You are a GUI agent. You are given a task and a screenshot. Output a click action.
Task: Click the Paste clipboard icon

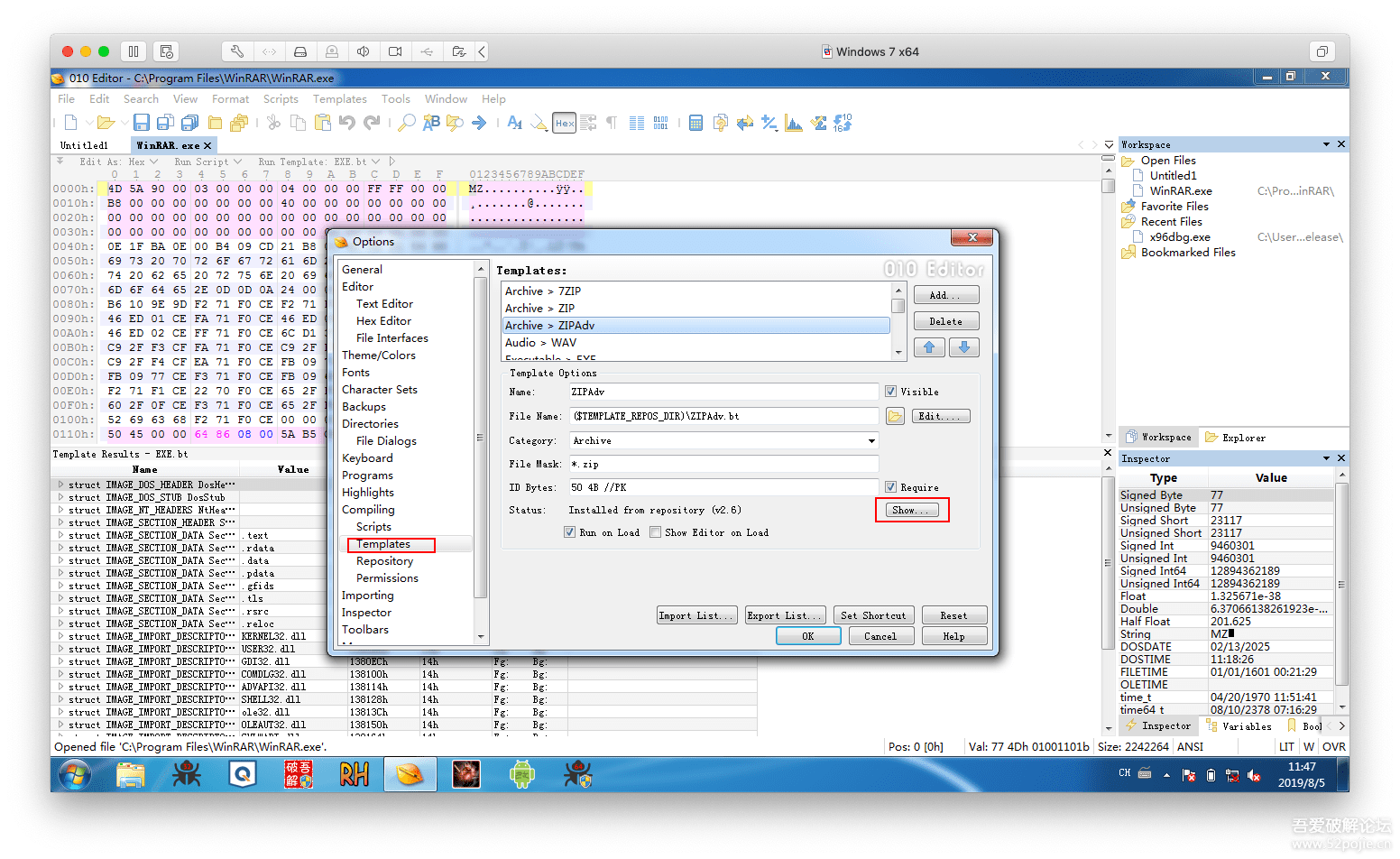[322, 123]
